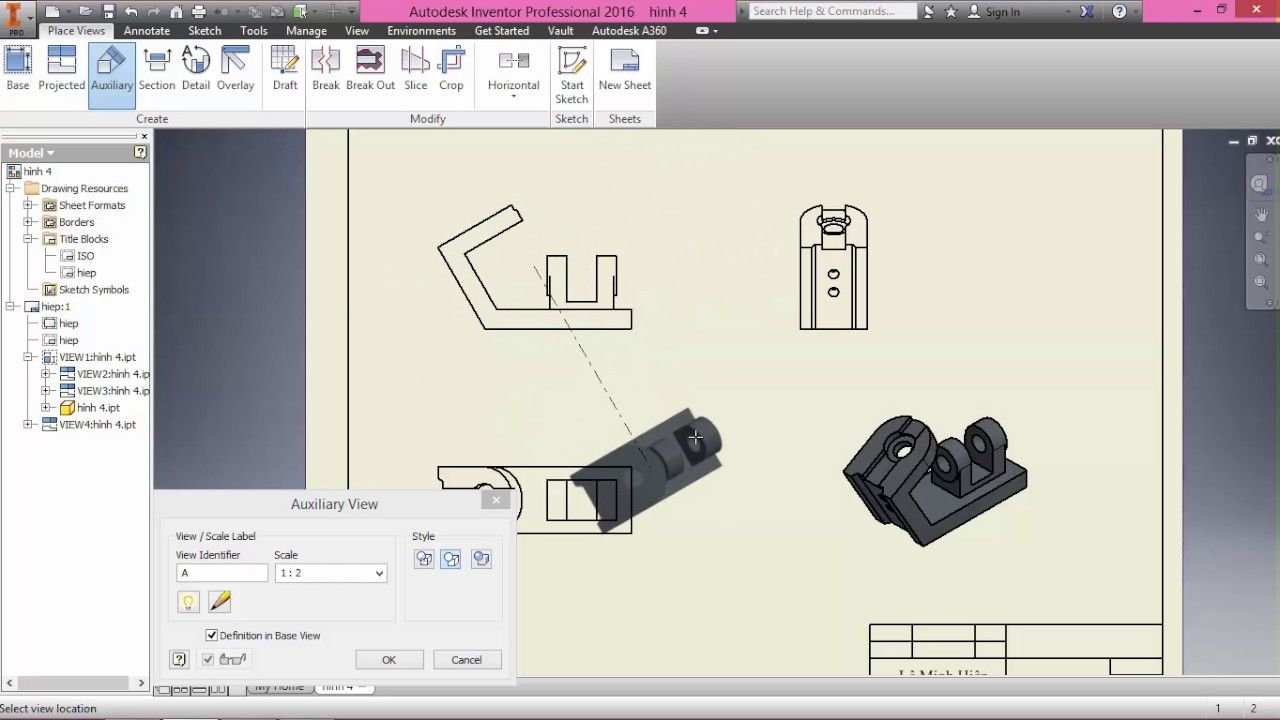The width and height of the screenshot is (1280, 720).
Task: Open the Tools ribbon tab
Action: [253, 30]
